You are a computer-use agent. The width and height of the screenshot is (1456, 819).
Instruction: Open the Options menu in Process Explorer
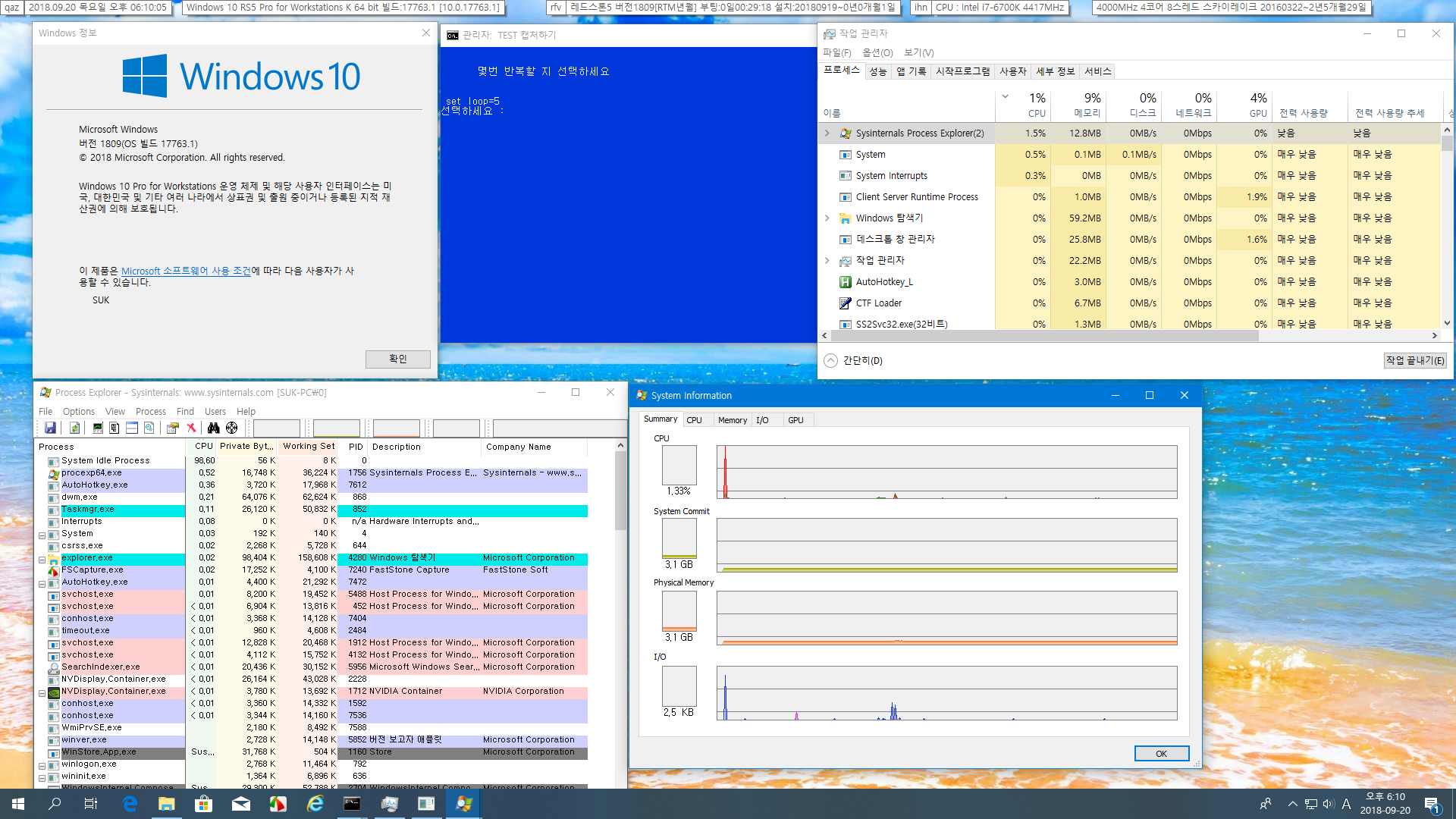(x=79, y=412)
